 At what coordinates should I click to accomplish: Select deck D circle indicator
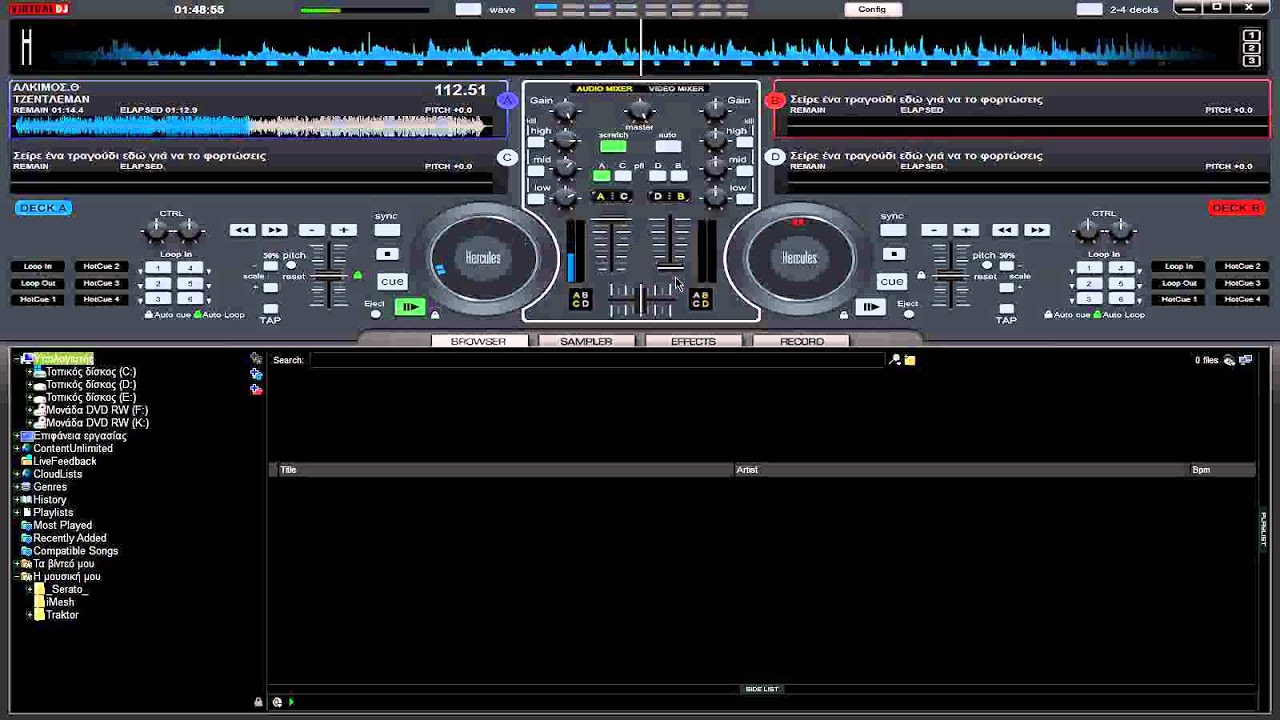774,157
